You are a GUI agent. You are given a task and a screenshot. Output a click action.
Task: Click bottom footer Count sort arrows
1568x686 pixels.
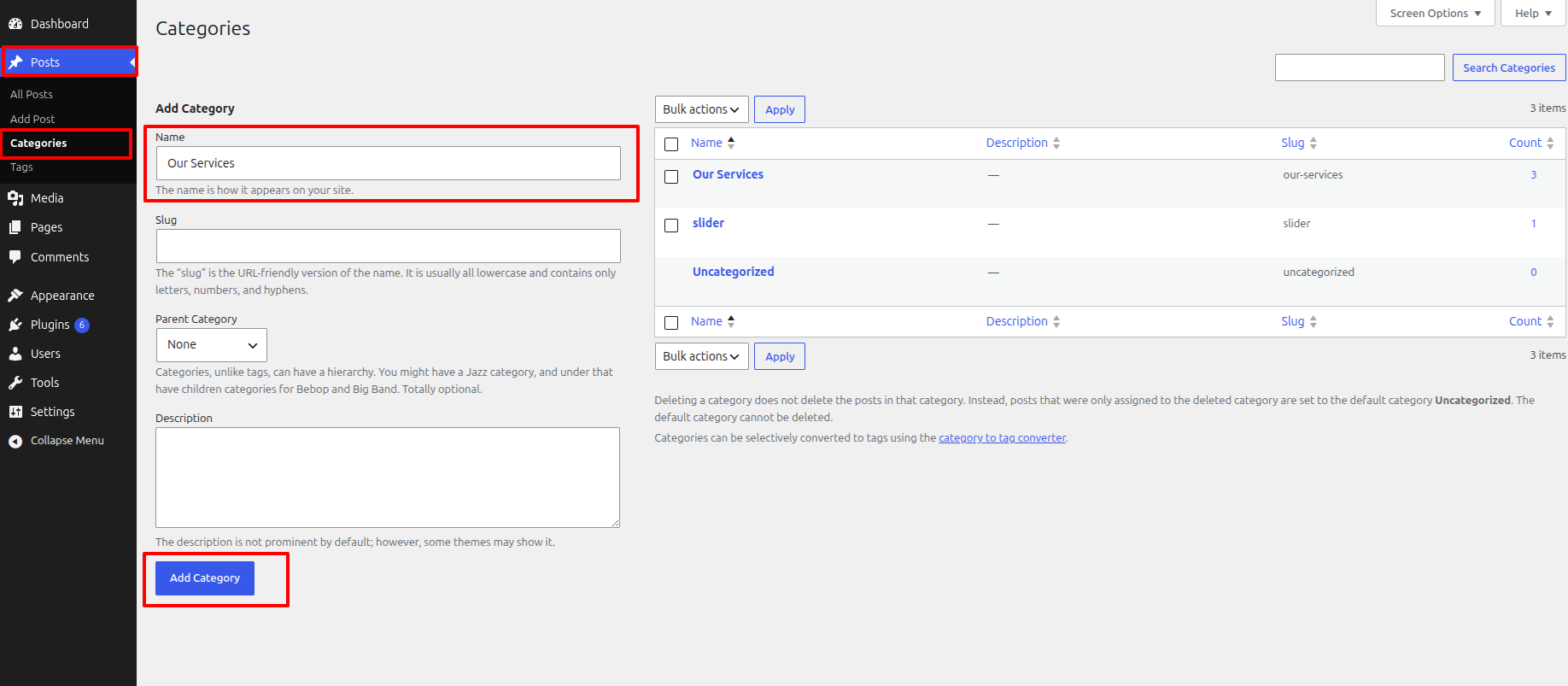click(1550, 321)
